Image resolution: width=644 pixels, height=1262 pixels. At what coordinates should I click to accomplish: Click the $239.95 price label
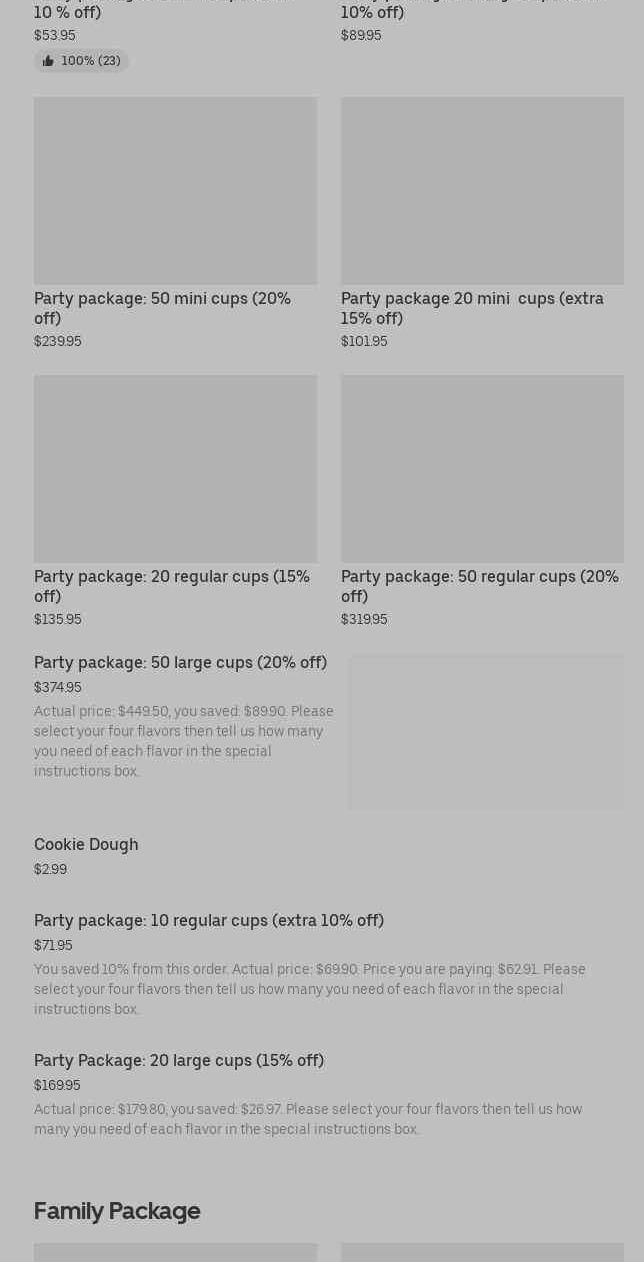point(58,342)
